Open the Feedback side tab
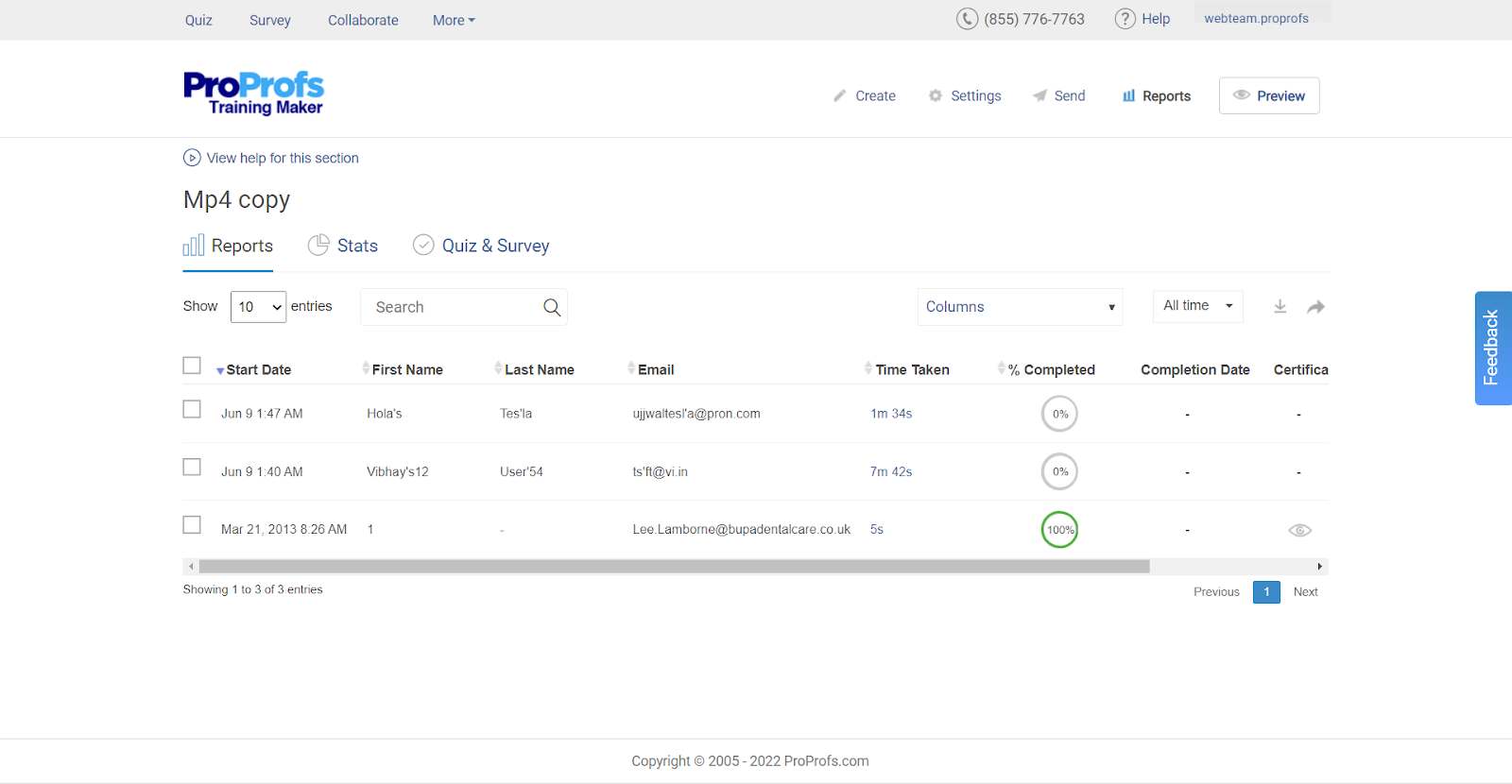 point(1493,348)
